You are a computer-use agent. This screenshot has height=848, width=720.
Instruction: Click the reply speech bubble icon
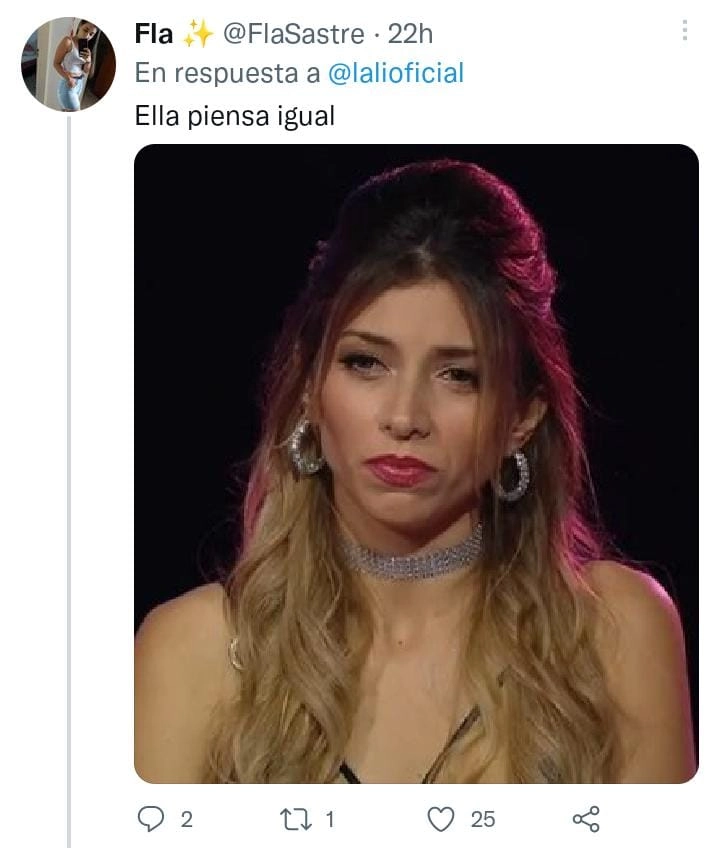pos(150,819)
